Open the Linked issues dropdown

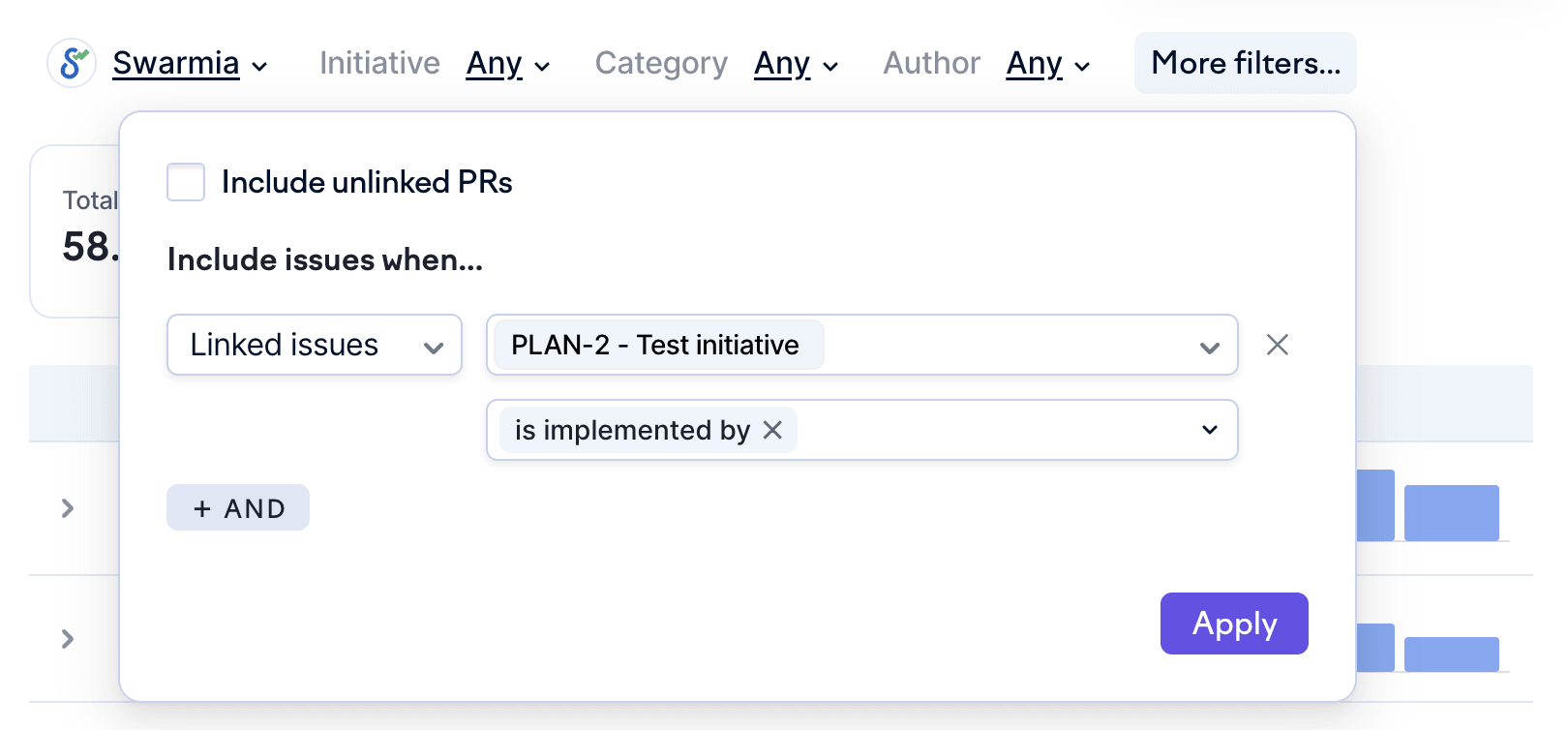[x=314, y=345]
